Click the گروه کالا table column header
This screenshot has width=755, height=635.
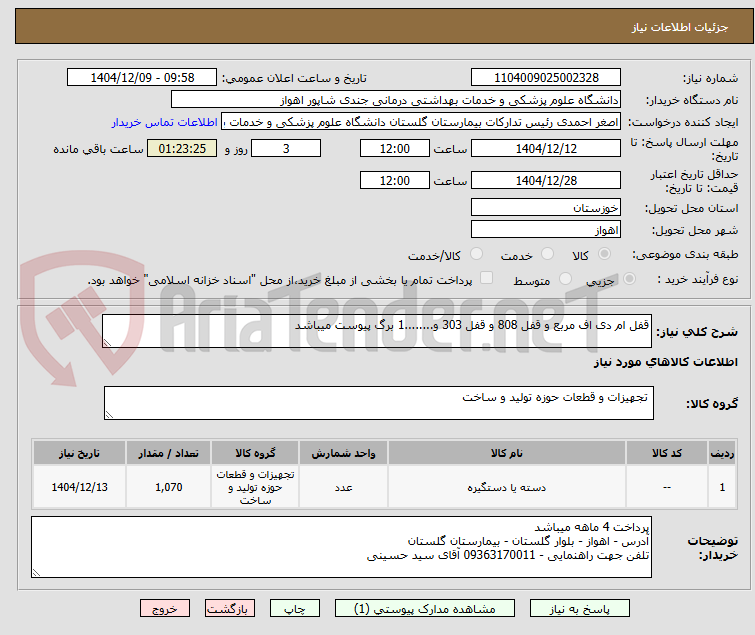255,453
